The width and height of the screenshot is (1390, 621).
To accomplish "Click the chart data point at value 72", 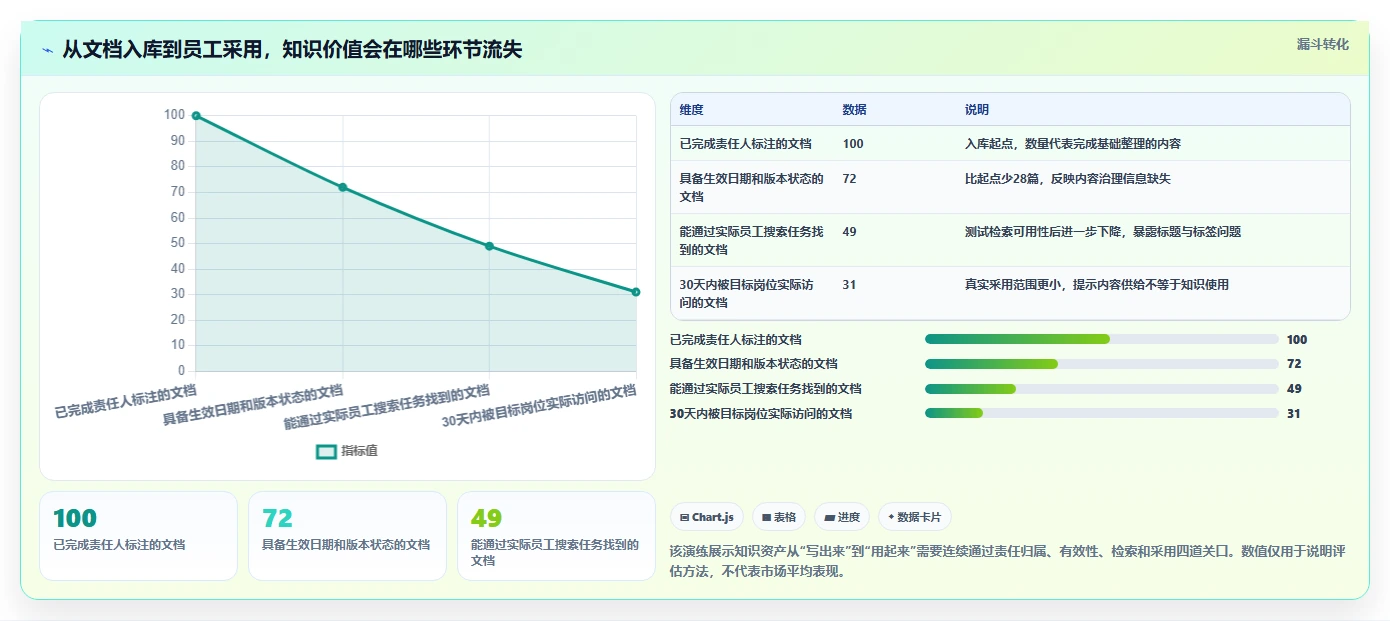I will coord(342,187).
